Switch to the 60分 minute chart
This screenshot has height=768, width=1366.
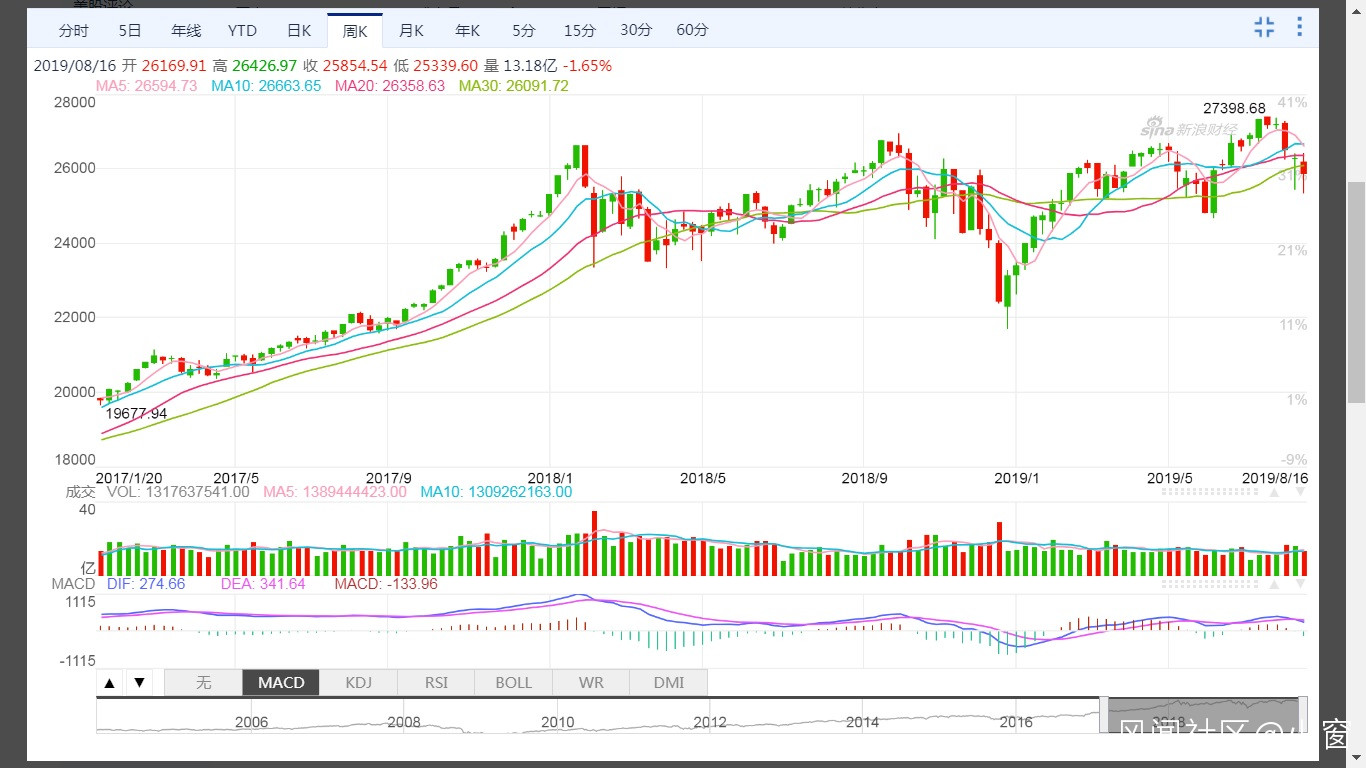point(692,31)
